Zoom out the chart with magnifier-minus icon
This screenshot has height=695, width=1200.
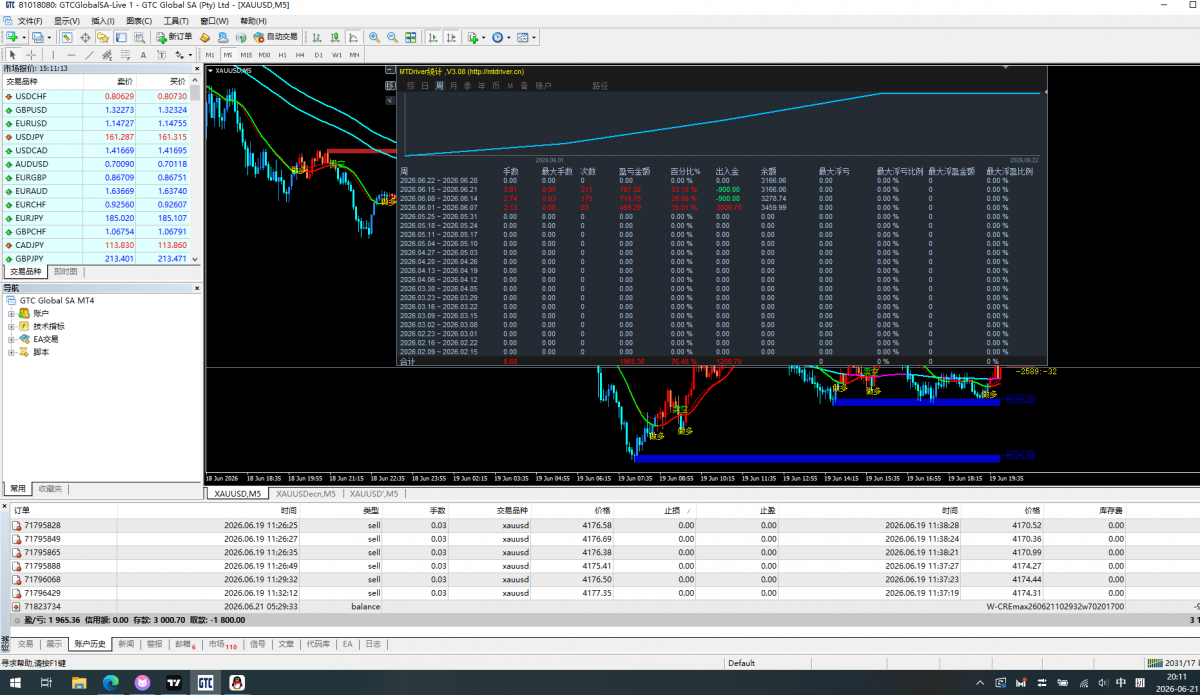[x=392, y=37]
